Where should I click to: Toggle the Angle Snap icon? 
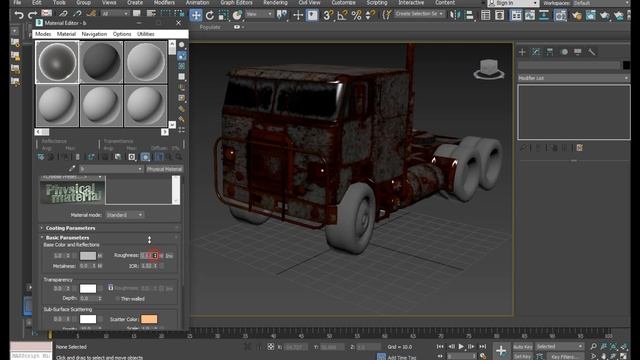point(342,15)
